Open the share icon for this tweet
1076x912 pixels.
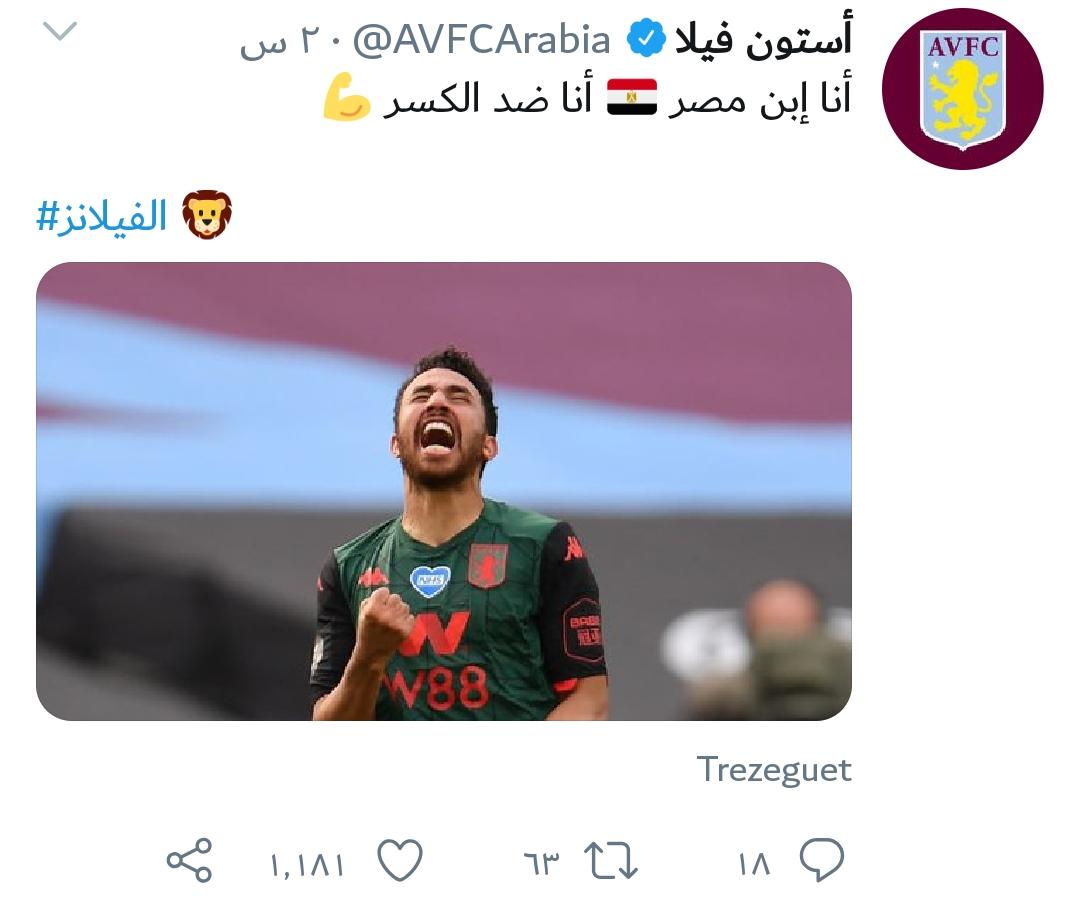[189, 860]
